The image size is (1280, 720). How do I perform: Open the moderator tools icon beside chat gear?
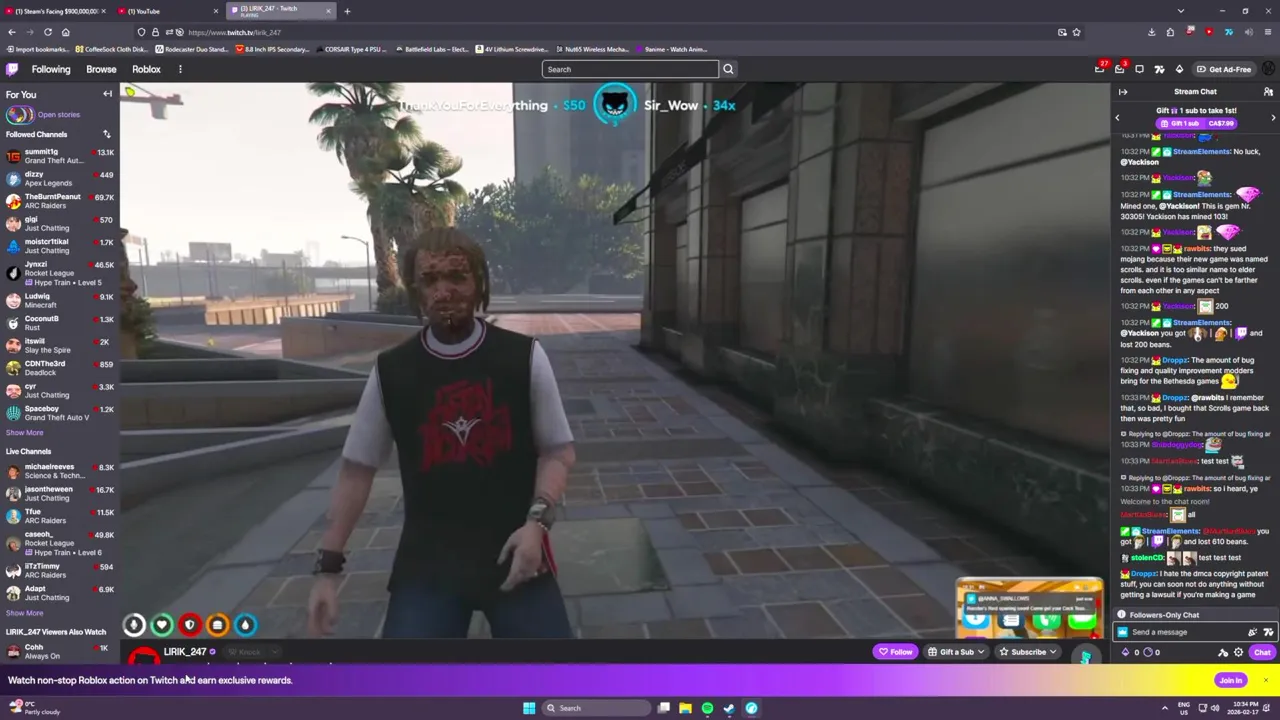[1223, 652]
